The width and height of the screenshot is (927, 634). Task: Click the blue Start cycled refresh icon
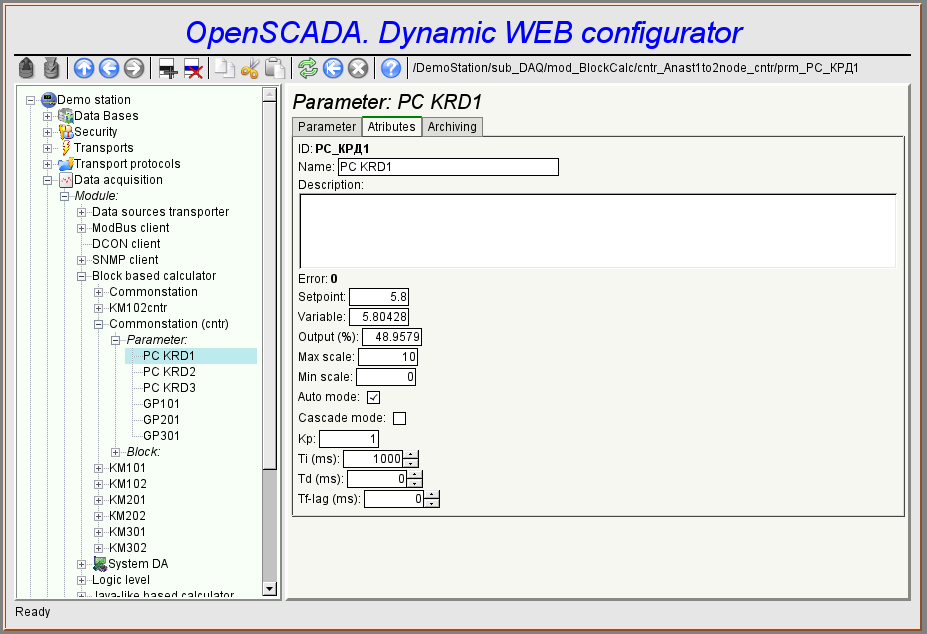333,69
